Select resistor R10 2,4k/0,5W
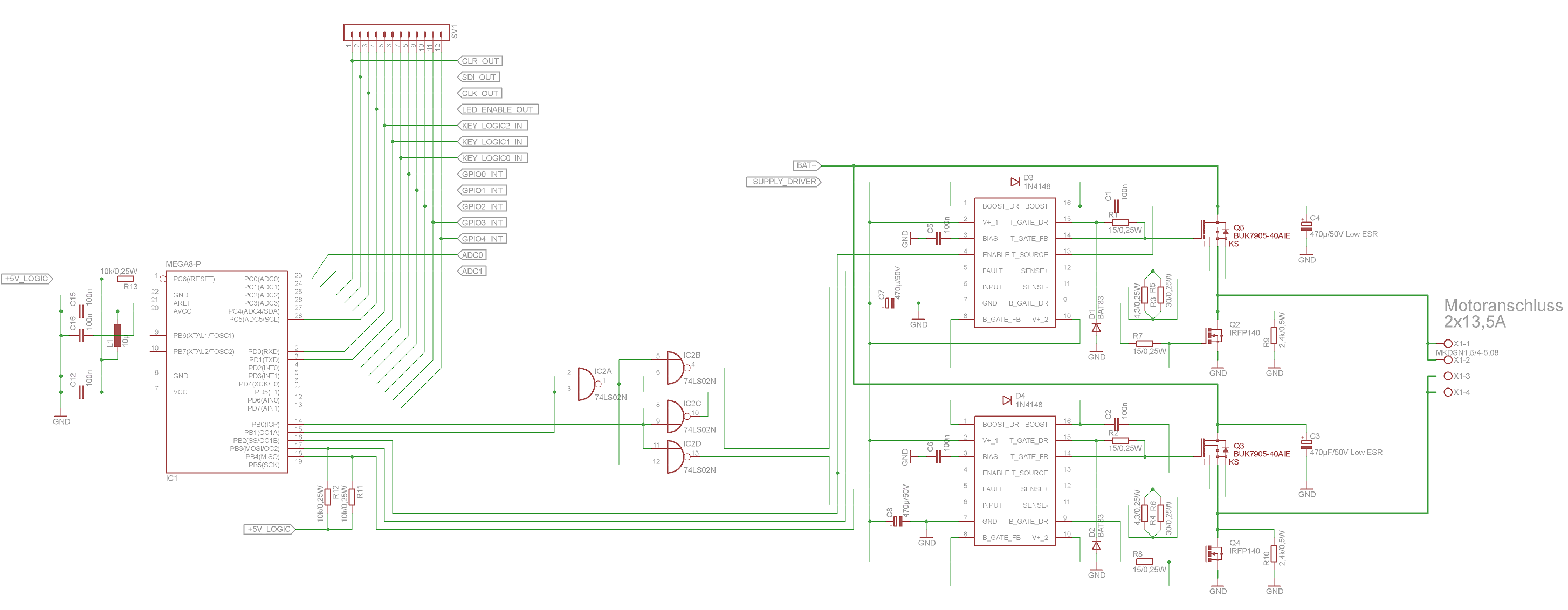 tap(1274, 553)
